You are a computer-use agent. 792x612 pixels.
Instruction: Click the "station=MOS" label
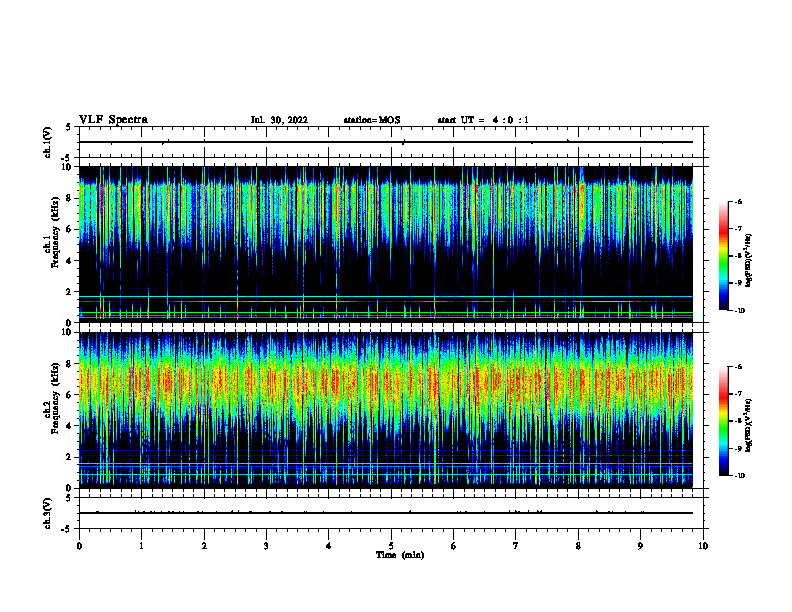372,120
